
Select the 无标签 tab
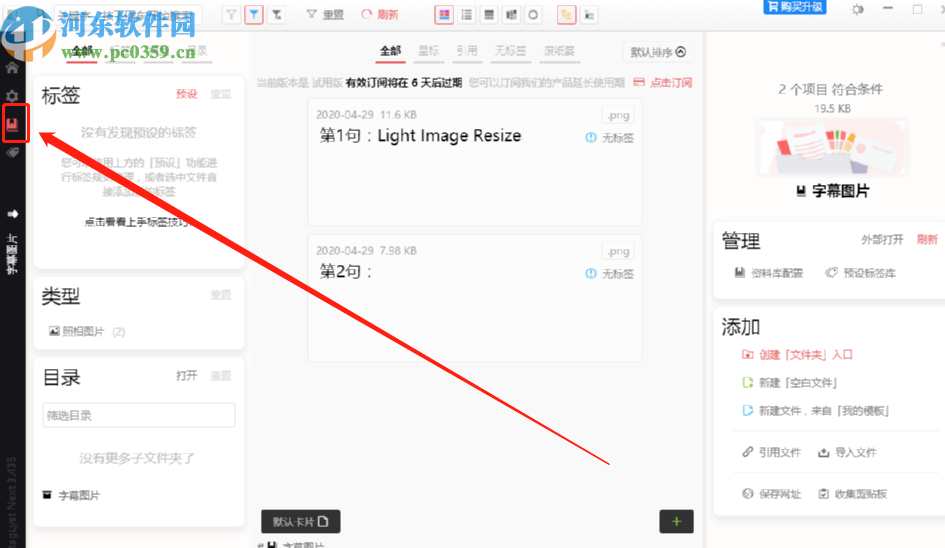[x=510, y=51]
